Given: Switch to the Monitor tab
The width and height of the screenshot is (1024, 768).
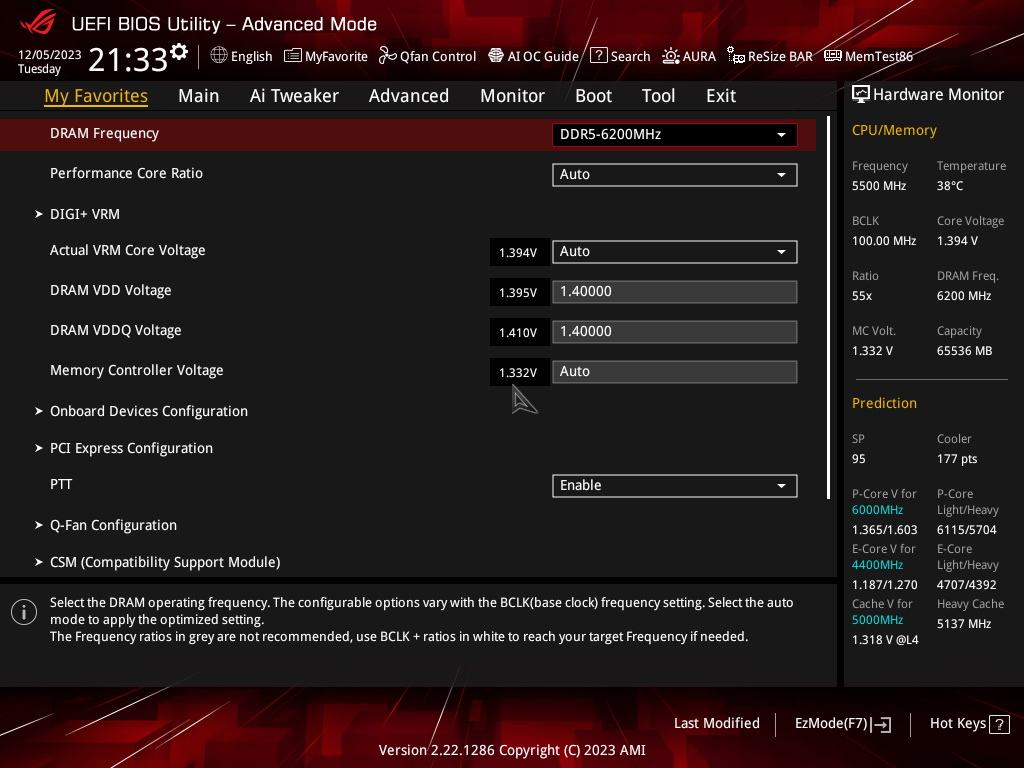Looking at the screenshot, I should point(512,96).
